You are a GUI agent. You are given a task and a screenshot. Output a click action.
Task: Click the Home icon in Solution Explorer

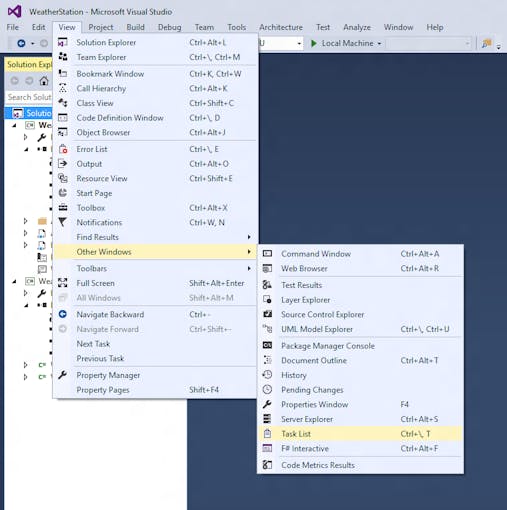[44, 81]
